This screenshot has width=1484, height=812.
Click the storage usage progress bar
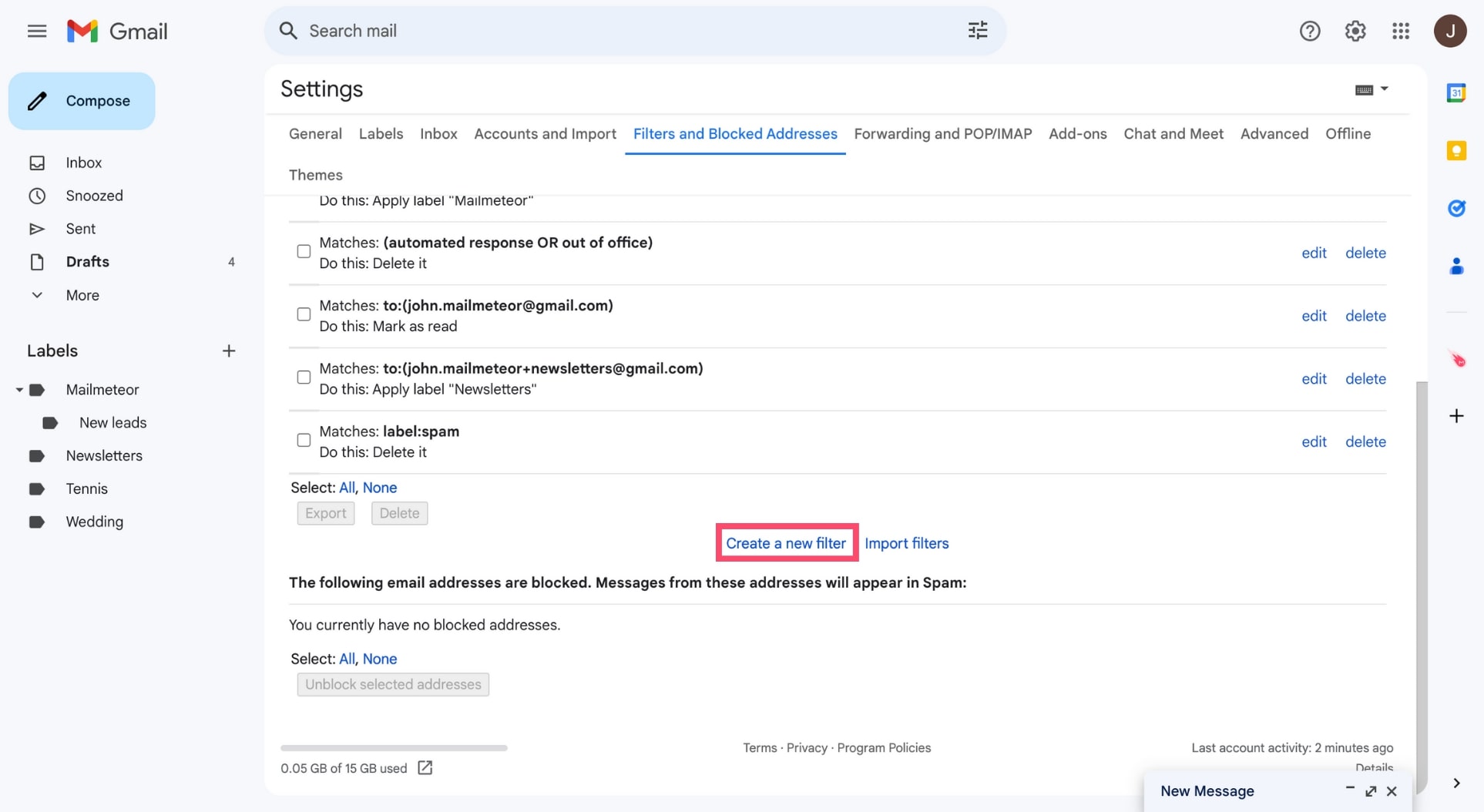coord(393,747)
